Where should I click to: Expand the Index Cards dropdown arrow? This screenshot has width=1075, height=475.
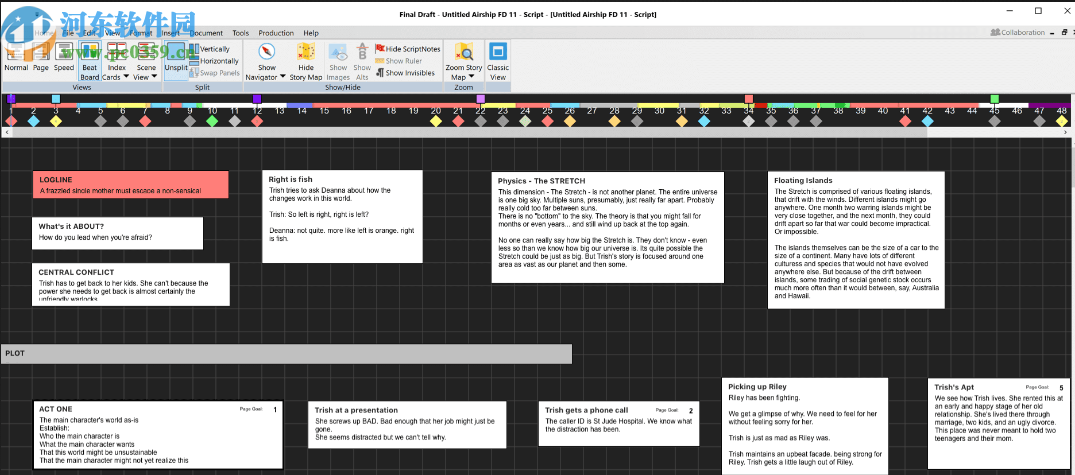[x=125, y=77]
